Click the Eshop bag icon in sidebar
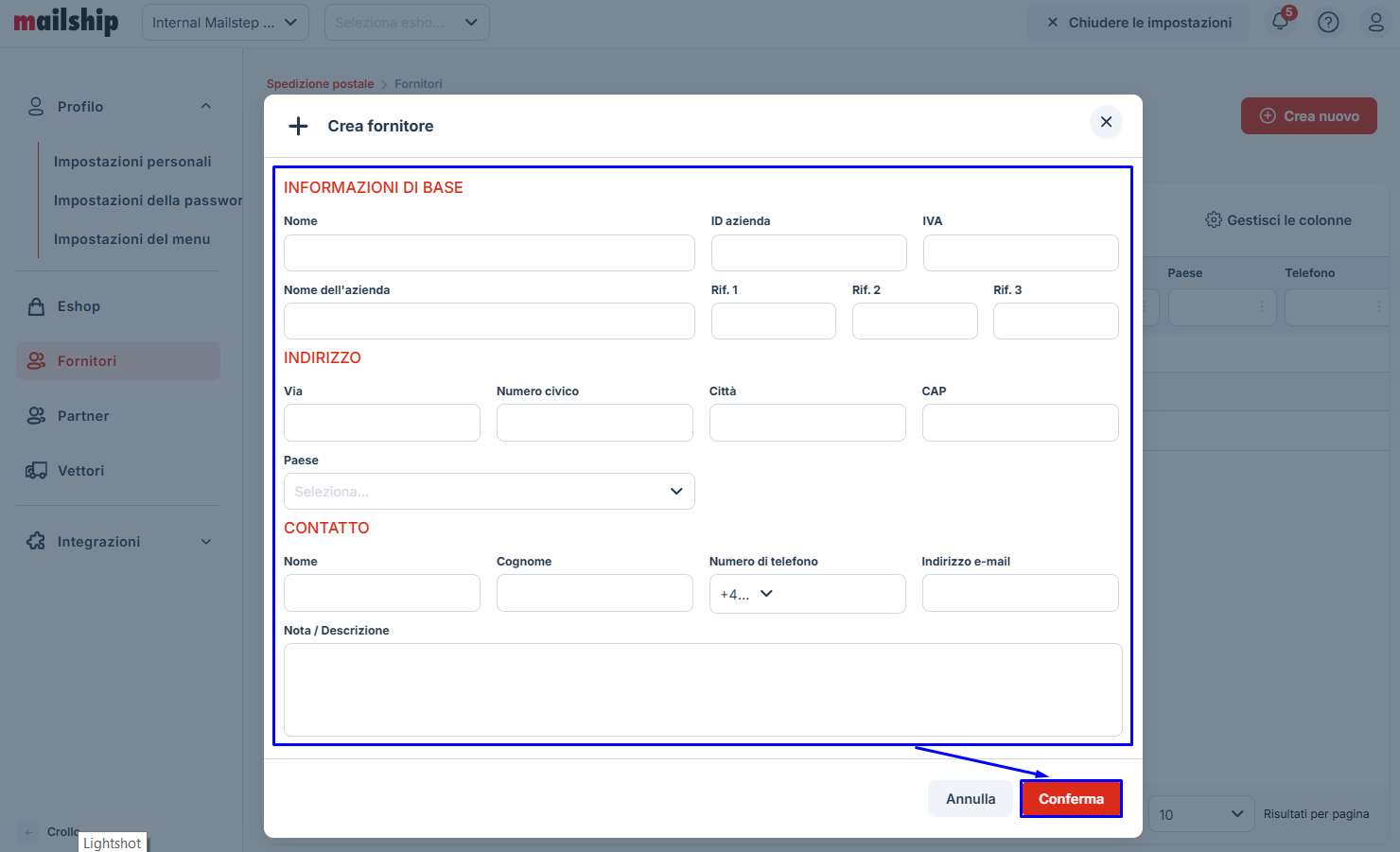 click(37, 306)
